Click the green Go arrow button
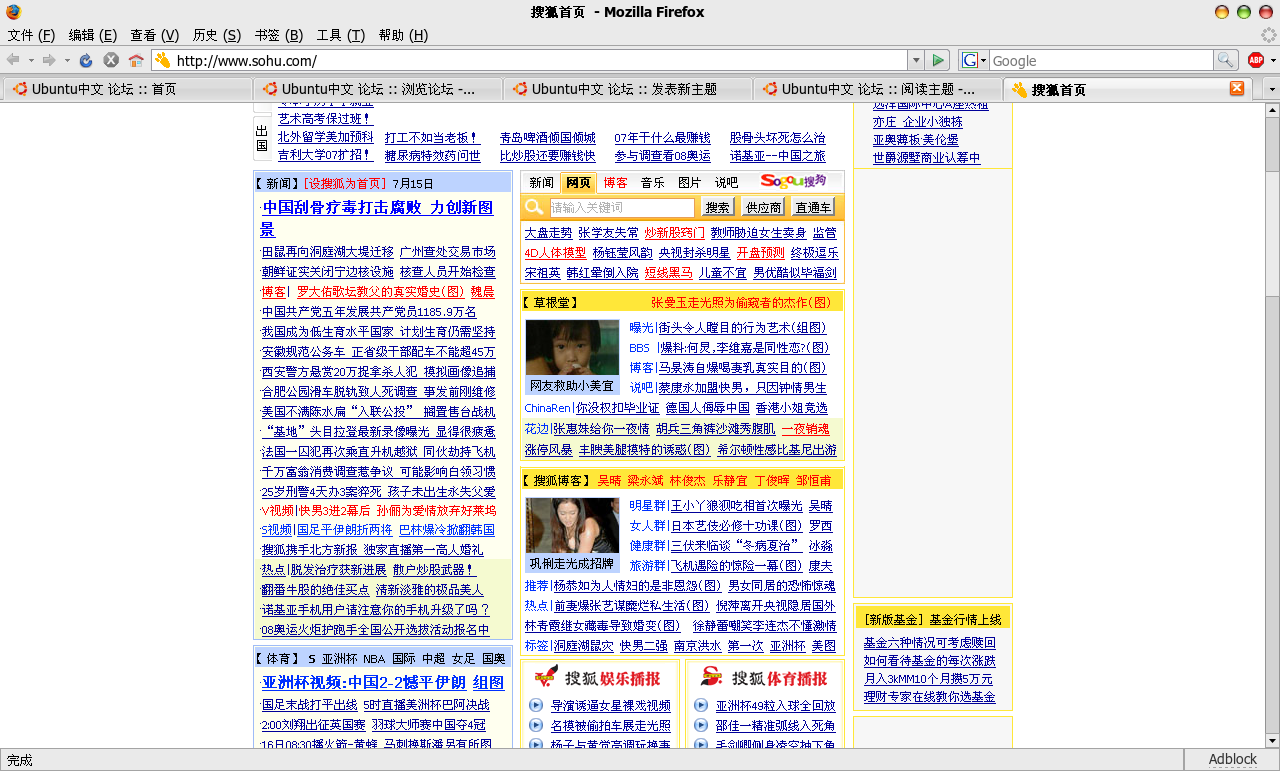The width and height of the screenshot is (1280, 771). click(937, 61)
